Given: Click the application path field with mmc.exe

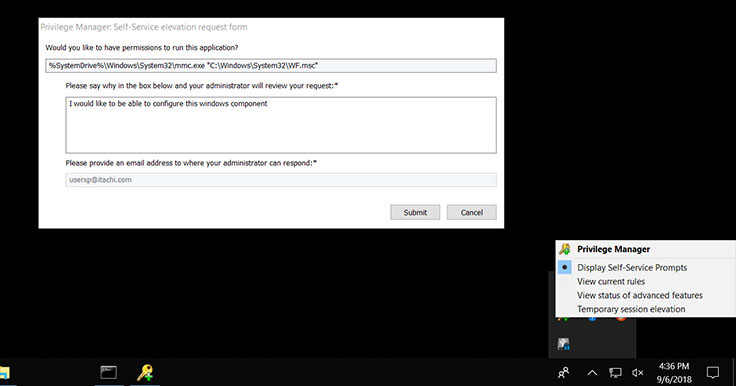Looking at the screenshot, I should (271, 66).
